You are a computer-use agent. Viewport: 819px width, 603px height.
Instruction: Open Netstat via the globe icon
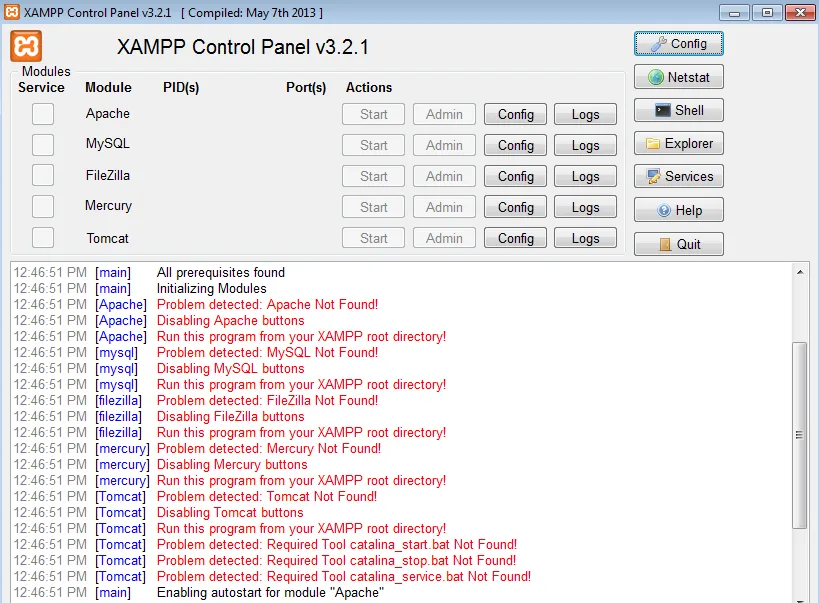tap(678, 77)
